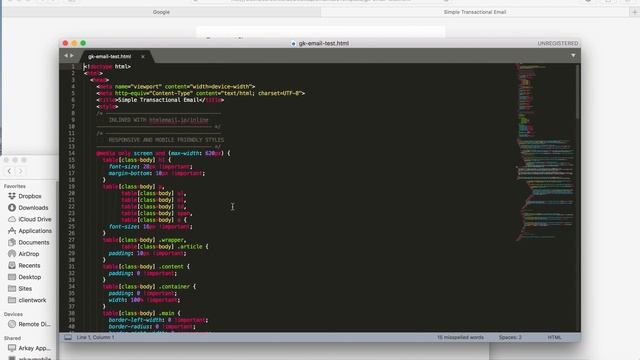
Task: Click Line 1, Column 1 status text
Action: coord(96,338)
